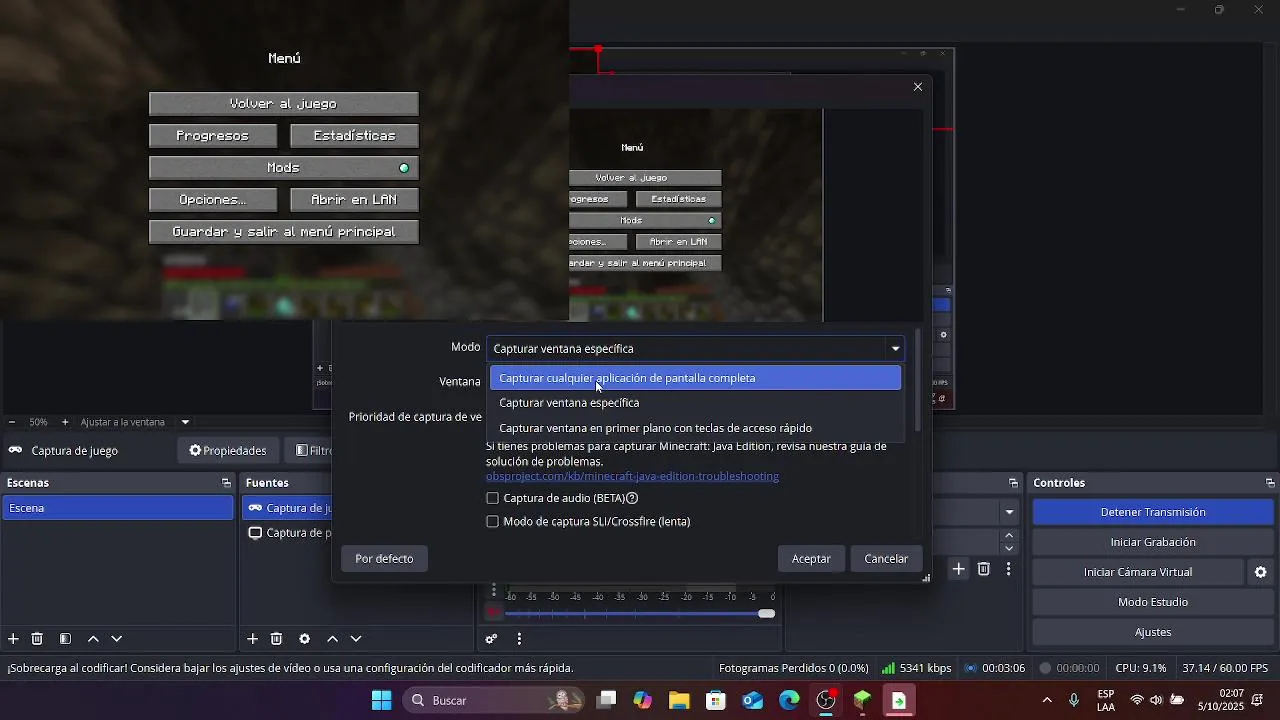Switch to Modo Estudio
The width and height of the screenshot is (1280, 720).
point(1153,602)
